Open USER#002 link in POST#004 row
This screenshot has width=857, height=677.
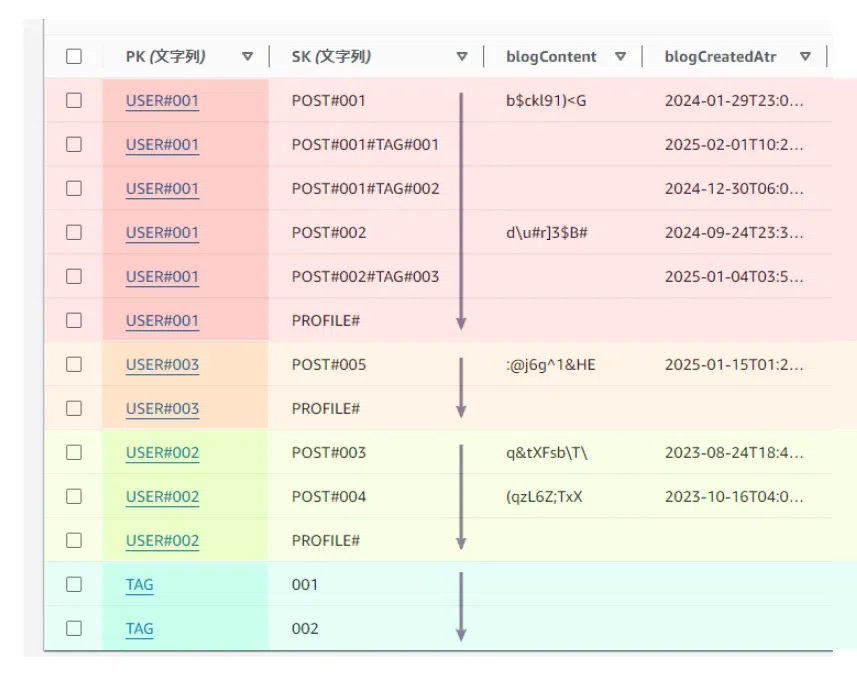[x=162, y=497]
